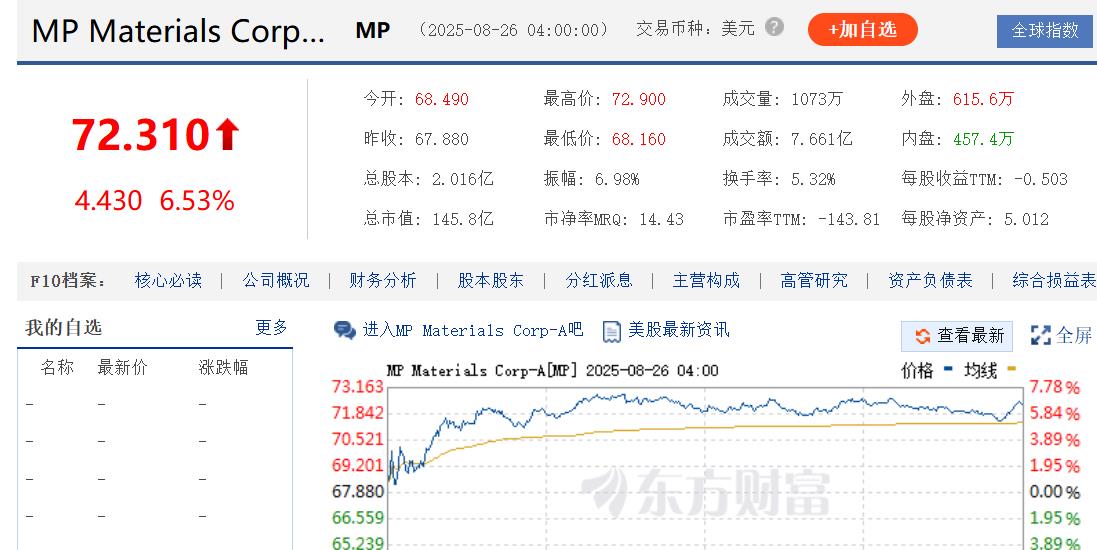The width and height of the screenshot is (1097, 550).
Task: Open 财务分析 link
Action: pos(383,281)
